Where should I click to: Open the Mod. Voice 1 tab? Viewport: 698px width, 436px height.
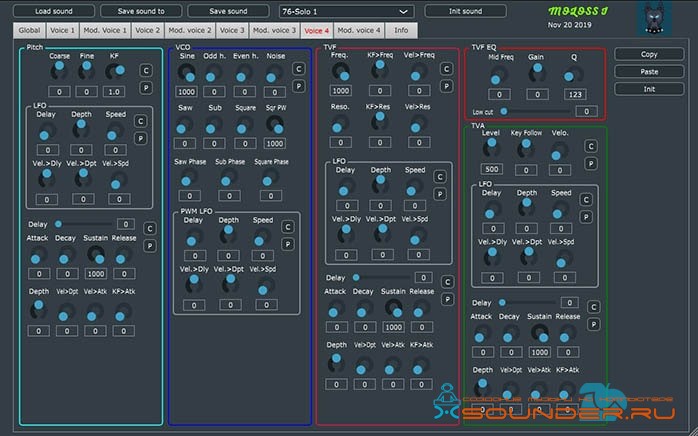coord(105,30)
